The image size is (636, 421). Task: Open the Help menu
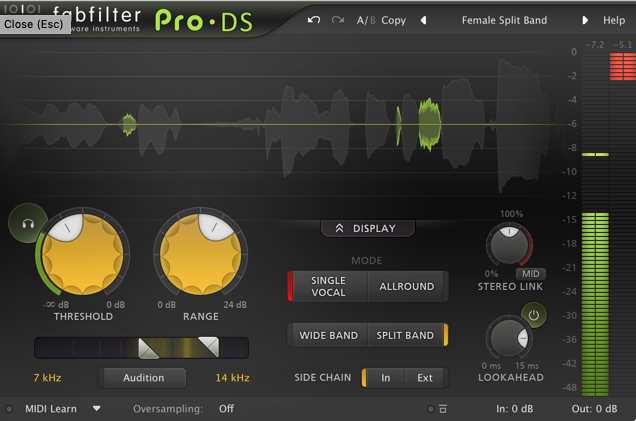coord(614,20)
